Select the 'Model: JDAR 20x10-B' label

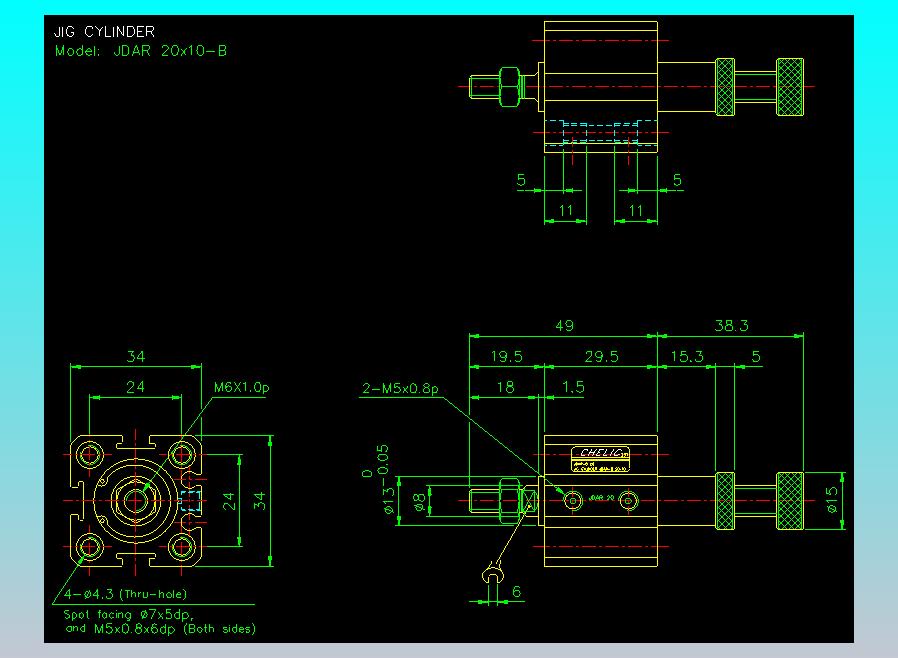tap(141, 51)
